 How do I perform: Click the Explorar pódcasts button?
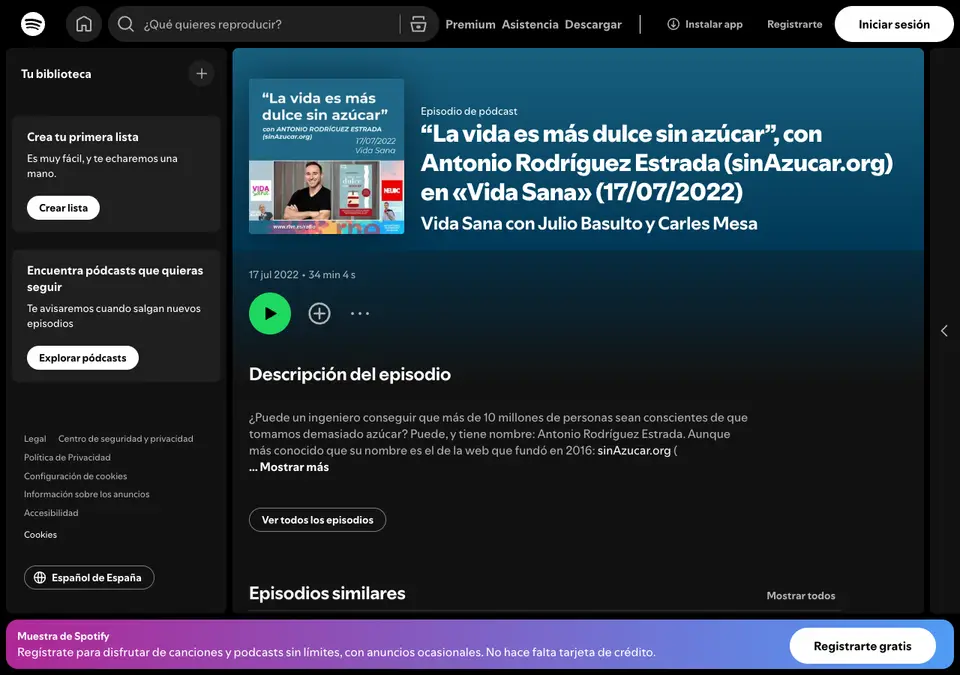point(83,358)
